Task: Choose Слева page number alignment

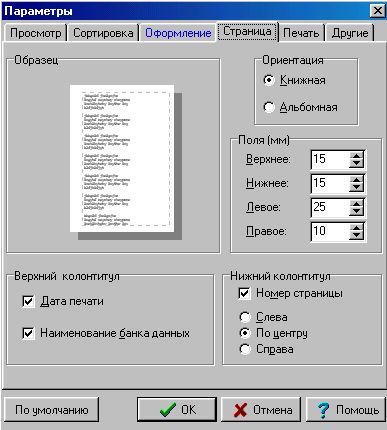Action: tap(245, 317)
